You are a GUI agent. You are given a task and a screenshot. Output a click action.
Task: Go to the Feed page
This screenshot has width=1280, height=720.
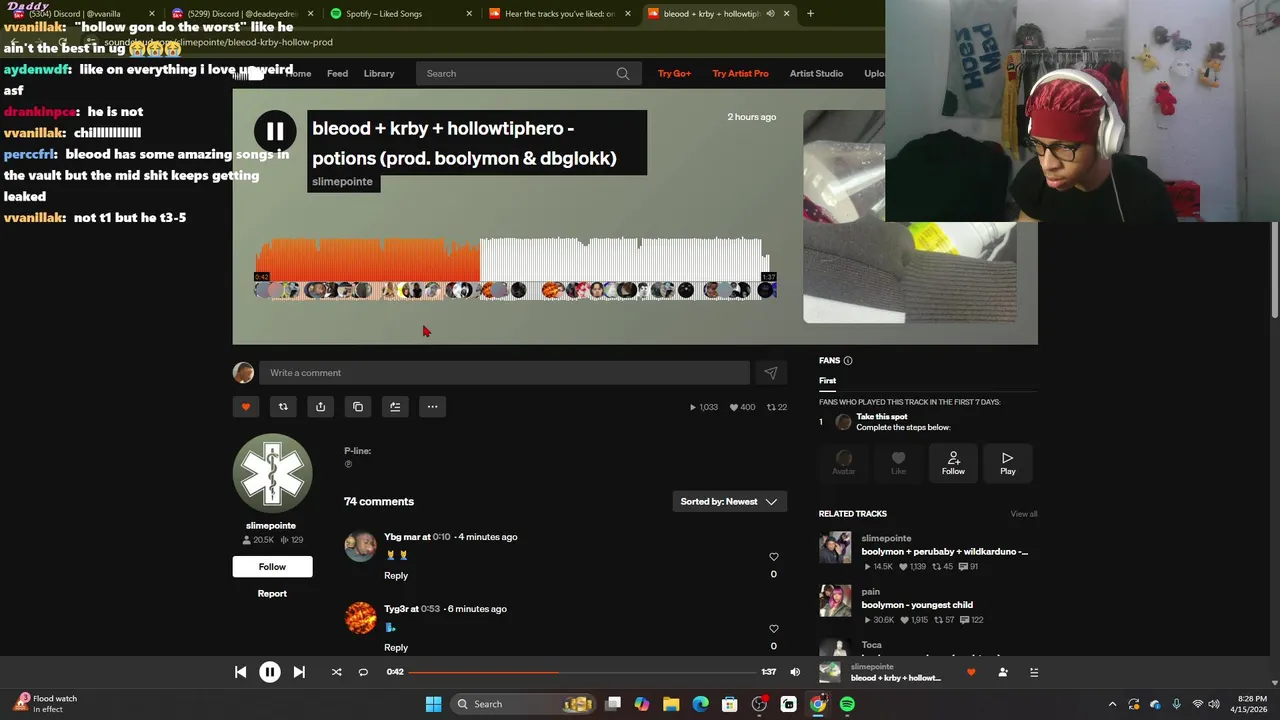[x=337, y=73]
